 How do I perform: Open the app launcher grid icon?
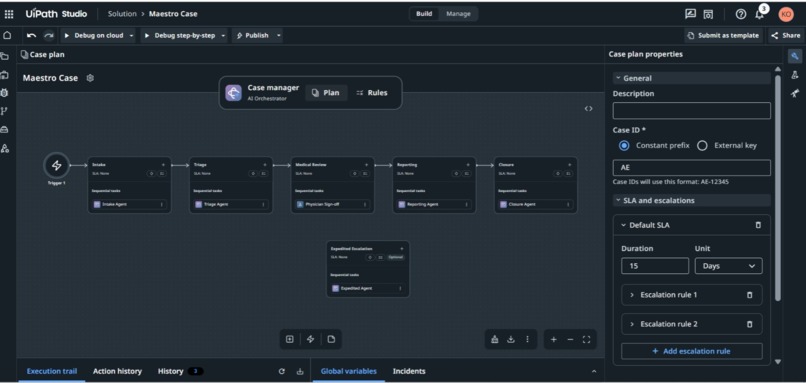(x=9, y=14)
